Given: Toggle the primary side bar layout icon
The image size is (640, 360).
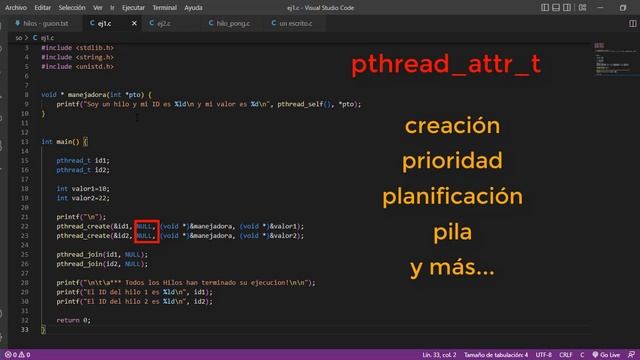Looking at the screenshot, I should pyautogui.click(x=545, y=8).
